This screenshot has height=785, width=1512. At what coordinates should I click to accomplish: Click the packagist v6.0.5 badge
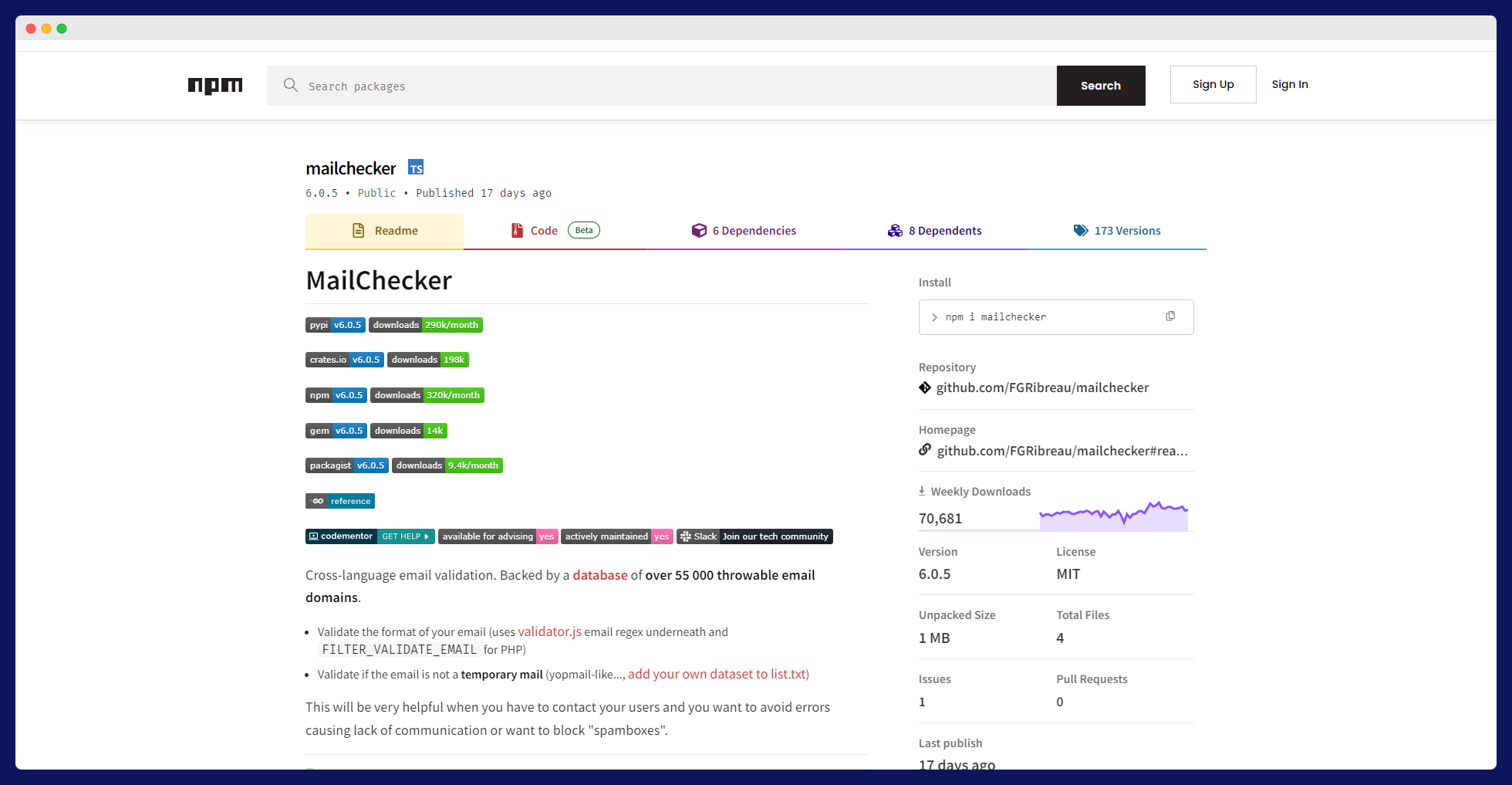pos(346,465)
